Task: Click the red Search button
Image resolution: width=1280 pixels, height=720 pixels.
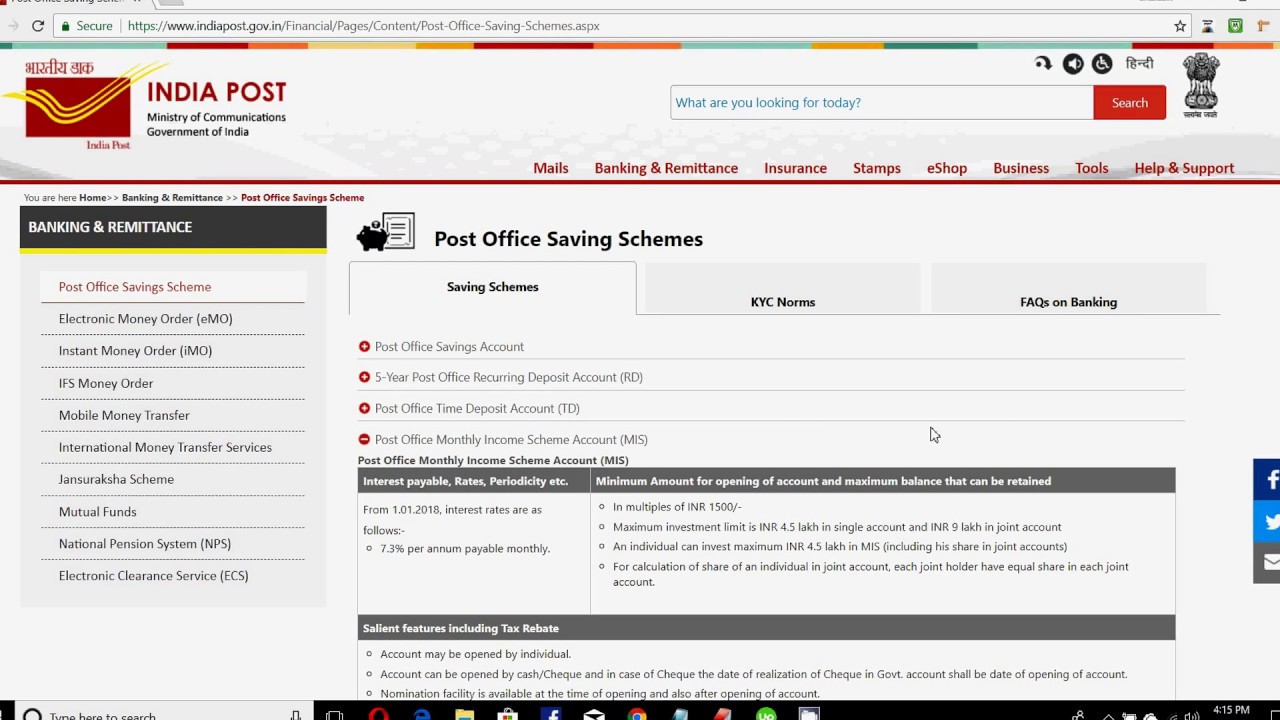Action: [1130, 102]
